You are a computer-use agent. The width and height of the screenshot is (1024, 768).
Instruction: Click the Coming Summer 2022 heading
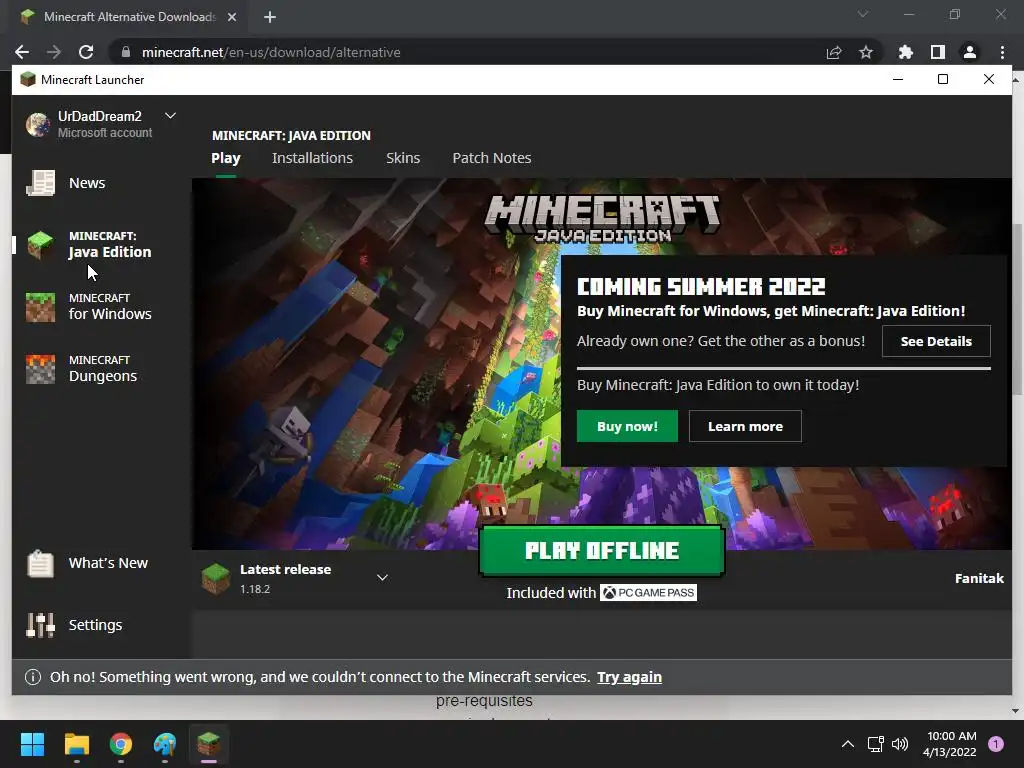coord(701,287)
